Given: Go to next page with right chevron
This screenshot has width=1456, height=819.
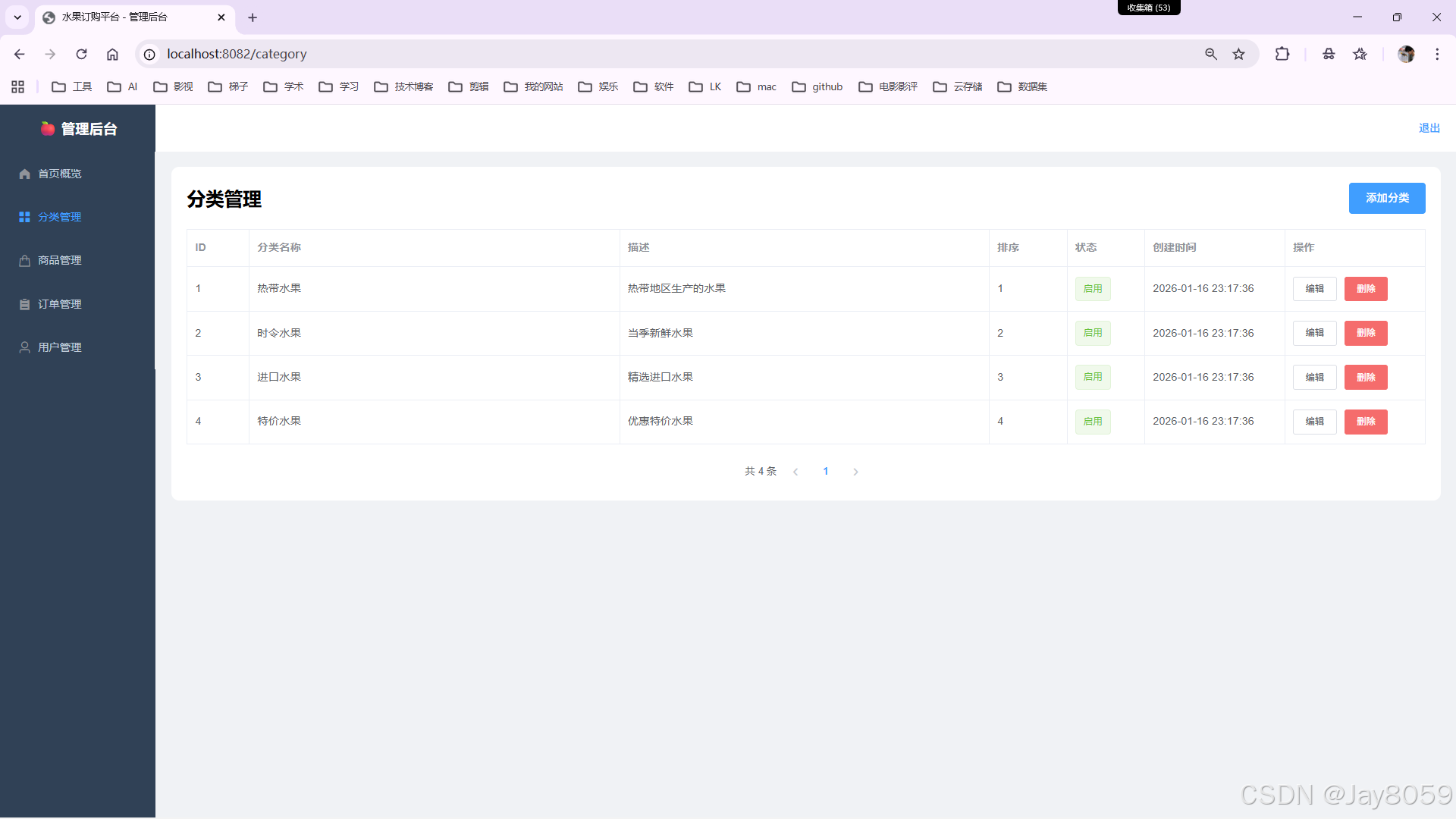Looking at the screenshot, I should pyautogui.click(x=855, y=472).
